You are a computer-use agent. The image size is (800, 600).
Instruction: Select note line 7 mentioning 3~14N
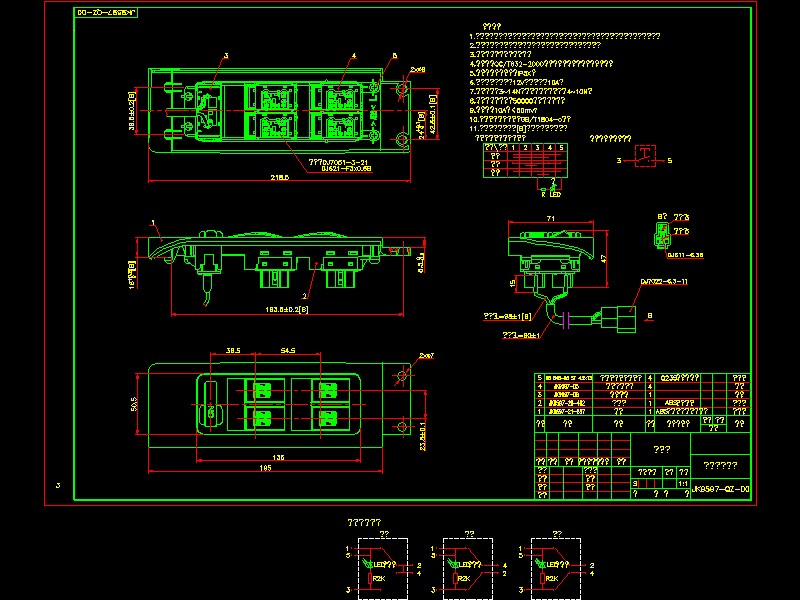(531, 91)
